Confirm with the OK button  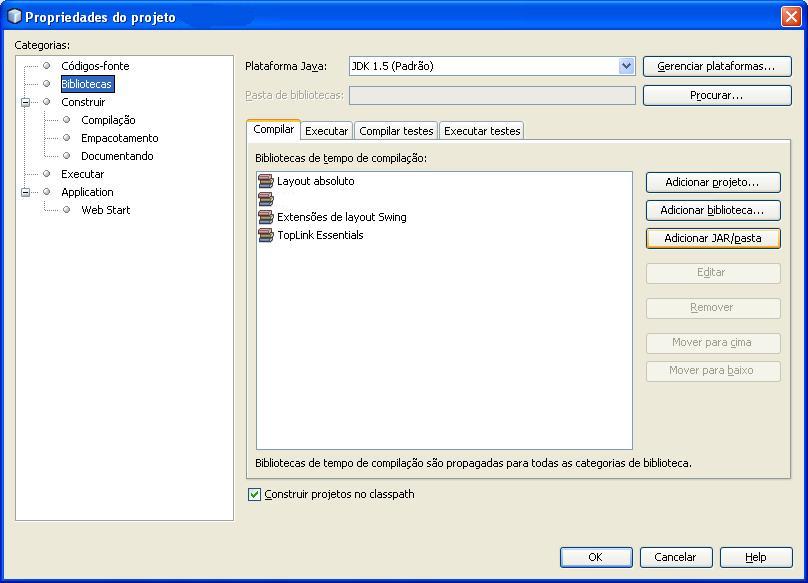point(596,557)
